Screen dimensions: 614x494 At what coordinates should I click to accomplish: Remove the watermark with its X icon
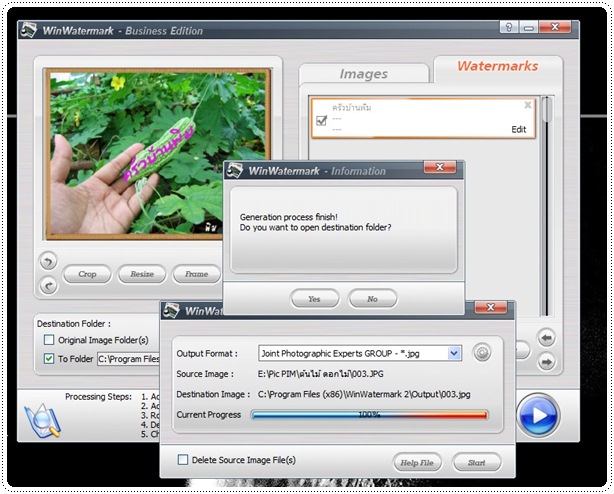tap(527, 105)
